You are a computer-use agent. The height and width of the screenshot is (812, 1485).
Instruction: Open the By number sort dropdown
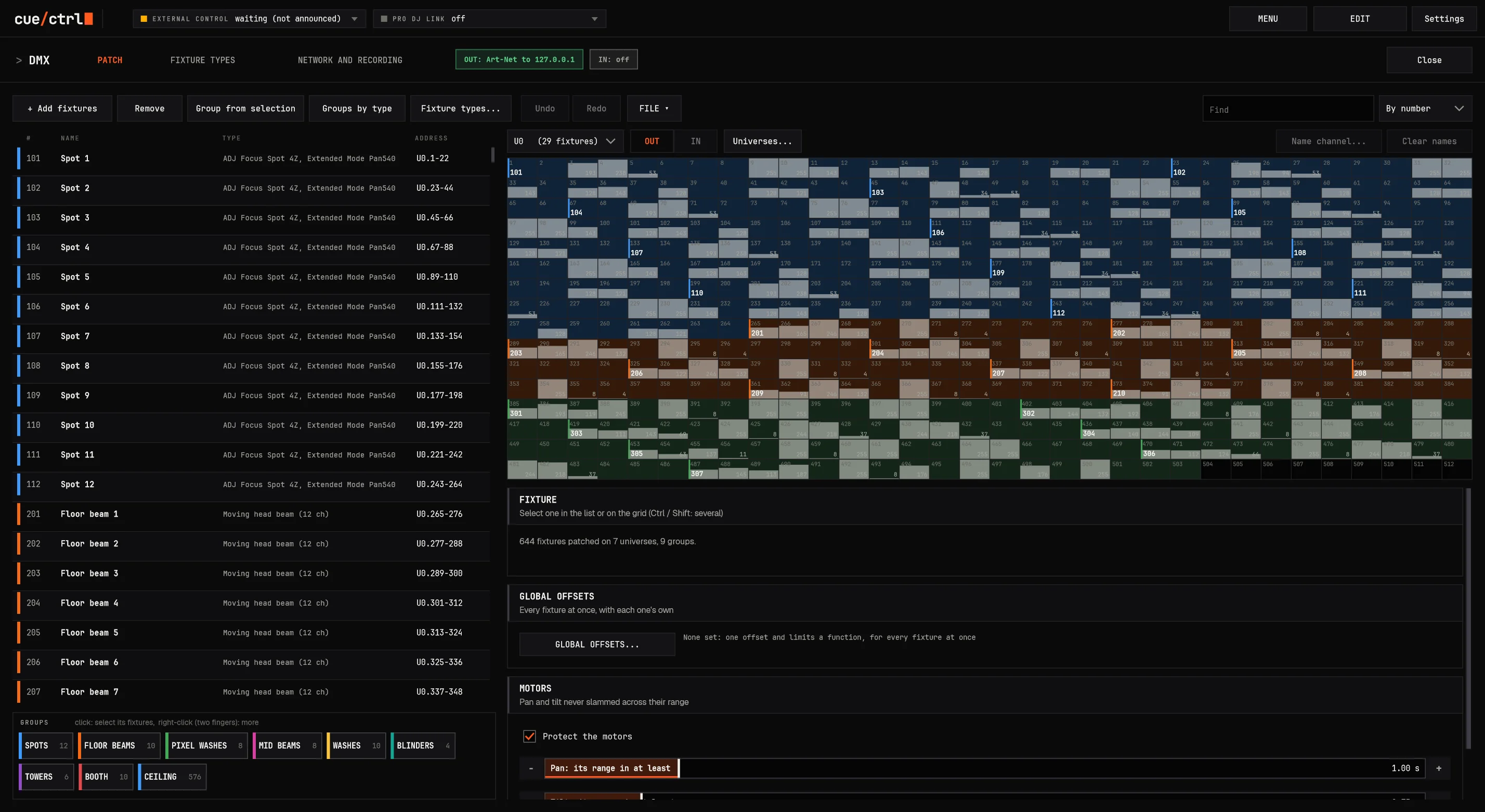coord(1425,108)
